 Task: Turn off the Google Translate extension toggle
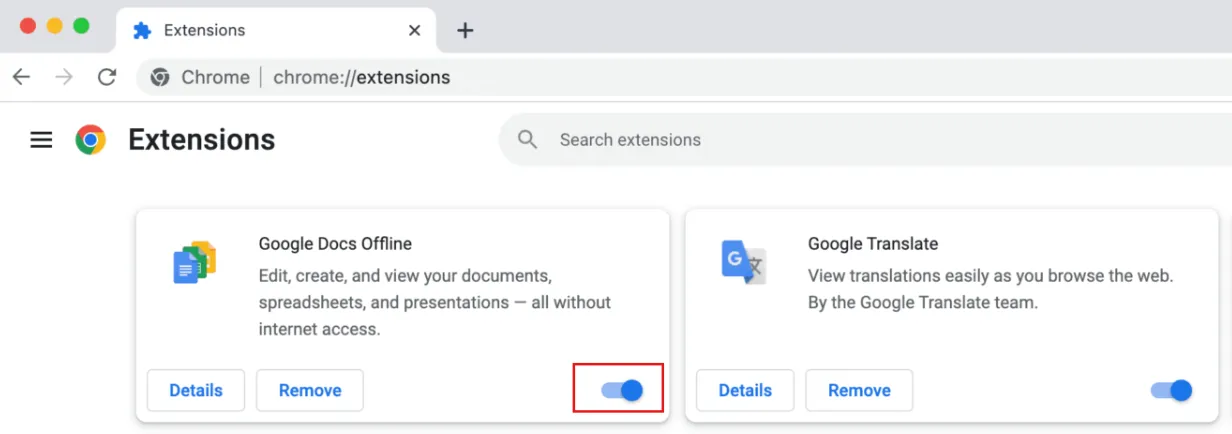click(1171, 390)
